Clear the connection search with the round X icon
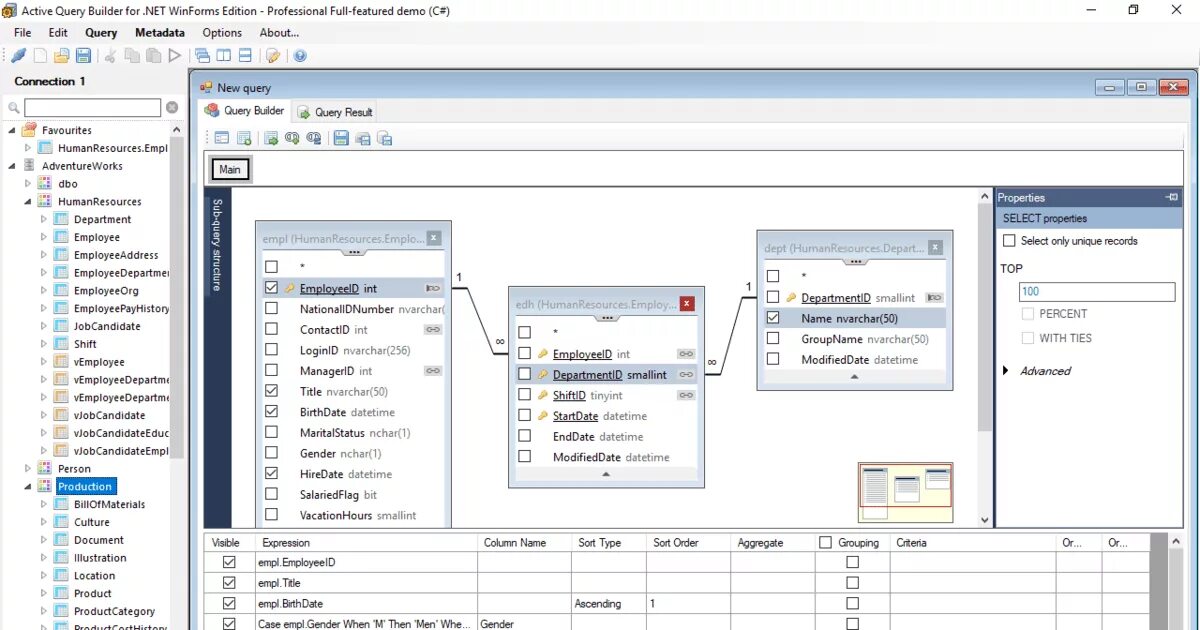This screenshot has width=1200, height=630. [x=172, y=107]
